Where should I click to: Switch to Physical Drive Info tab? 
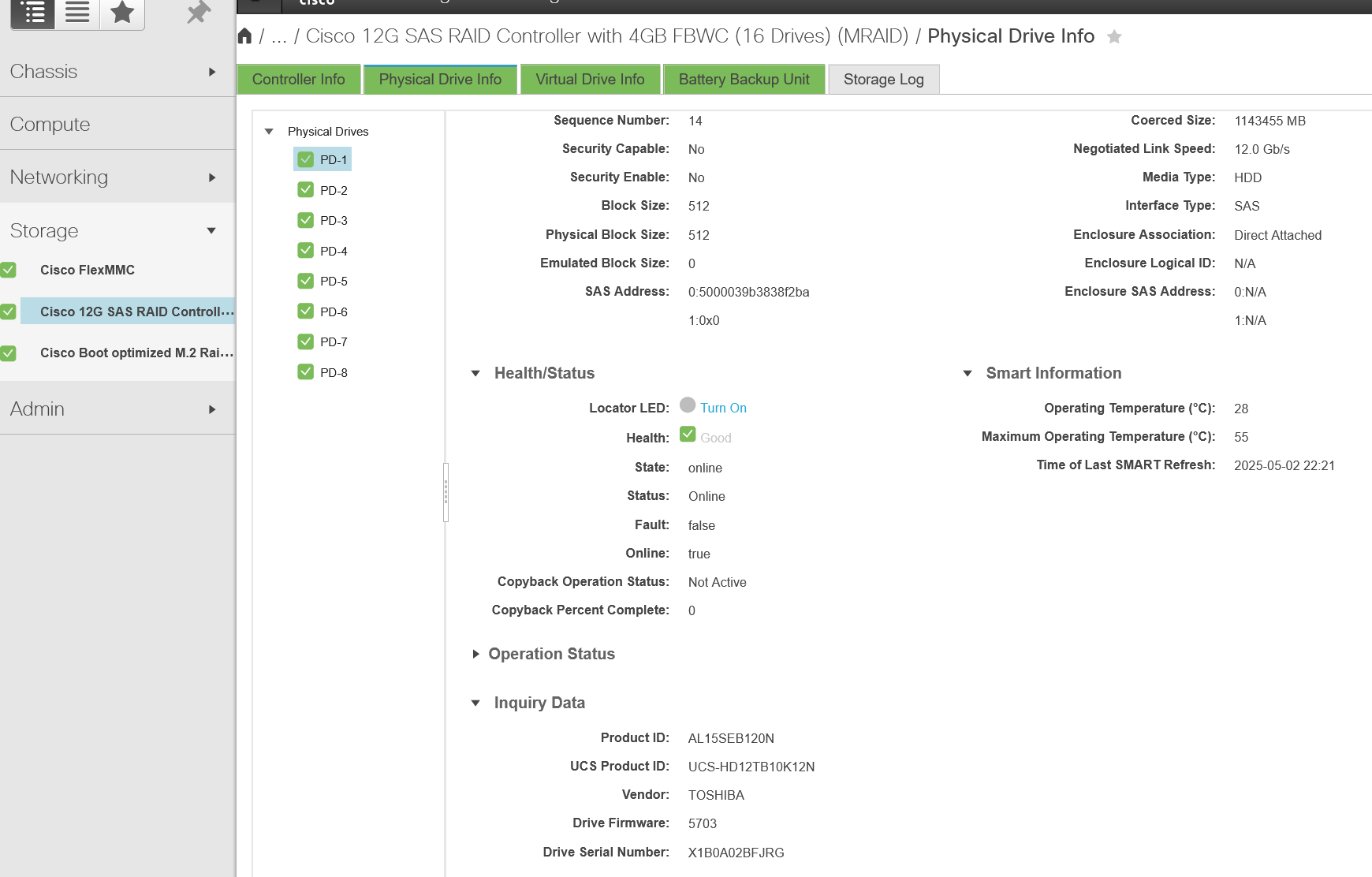click(440, 79)
